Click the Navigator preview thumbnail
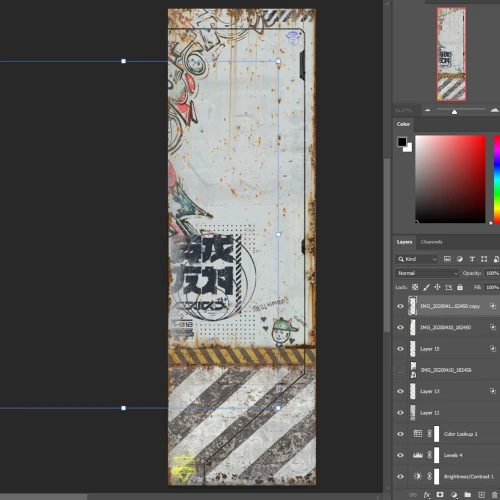This screenshot has height=500, width=500. 451,54
